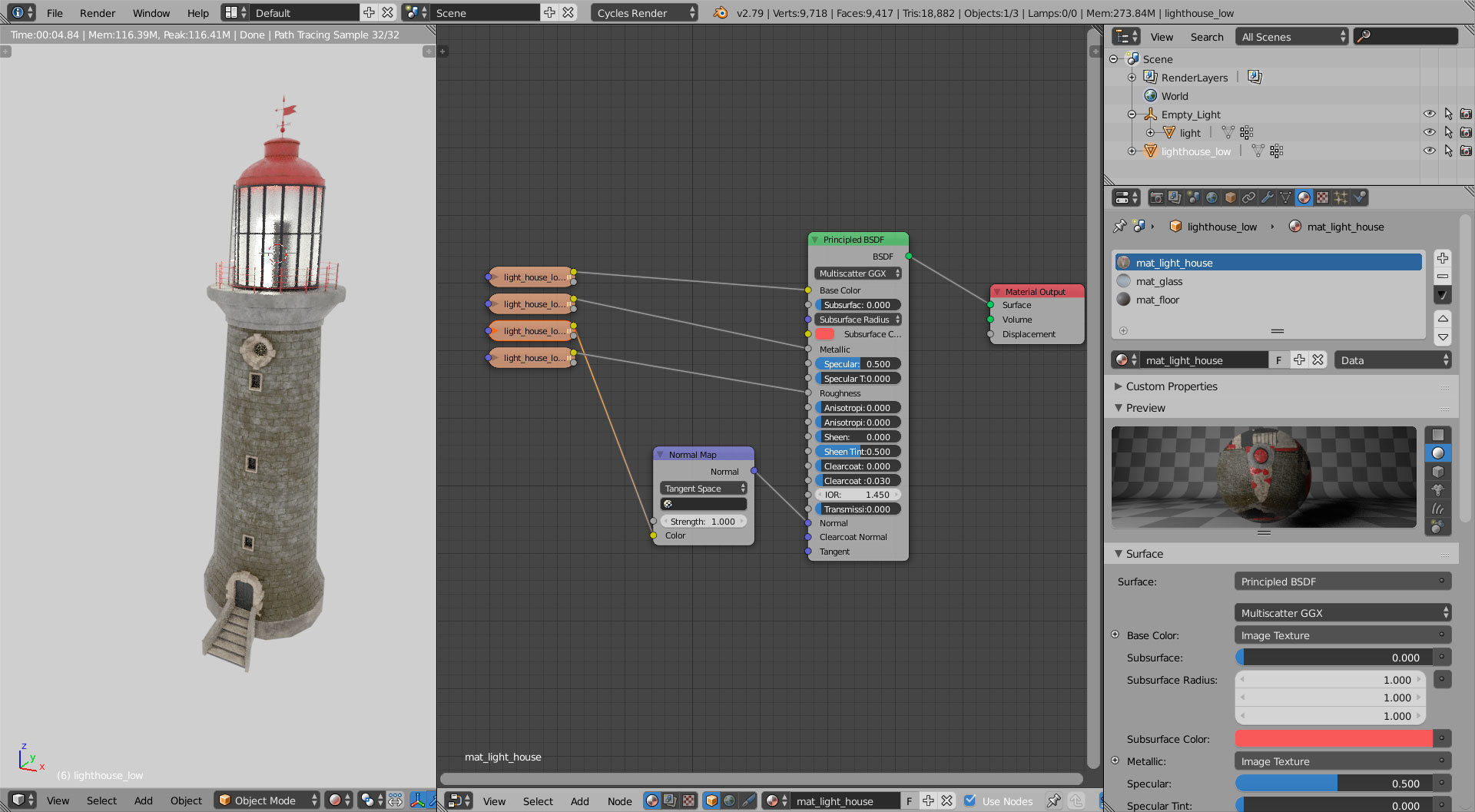
Task: Collapse the Preview panel
Action: click(x=1119, y=408)
